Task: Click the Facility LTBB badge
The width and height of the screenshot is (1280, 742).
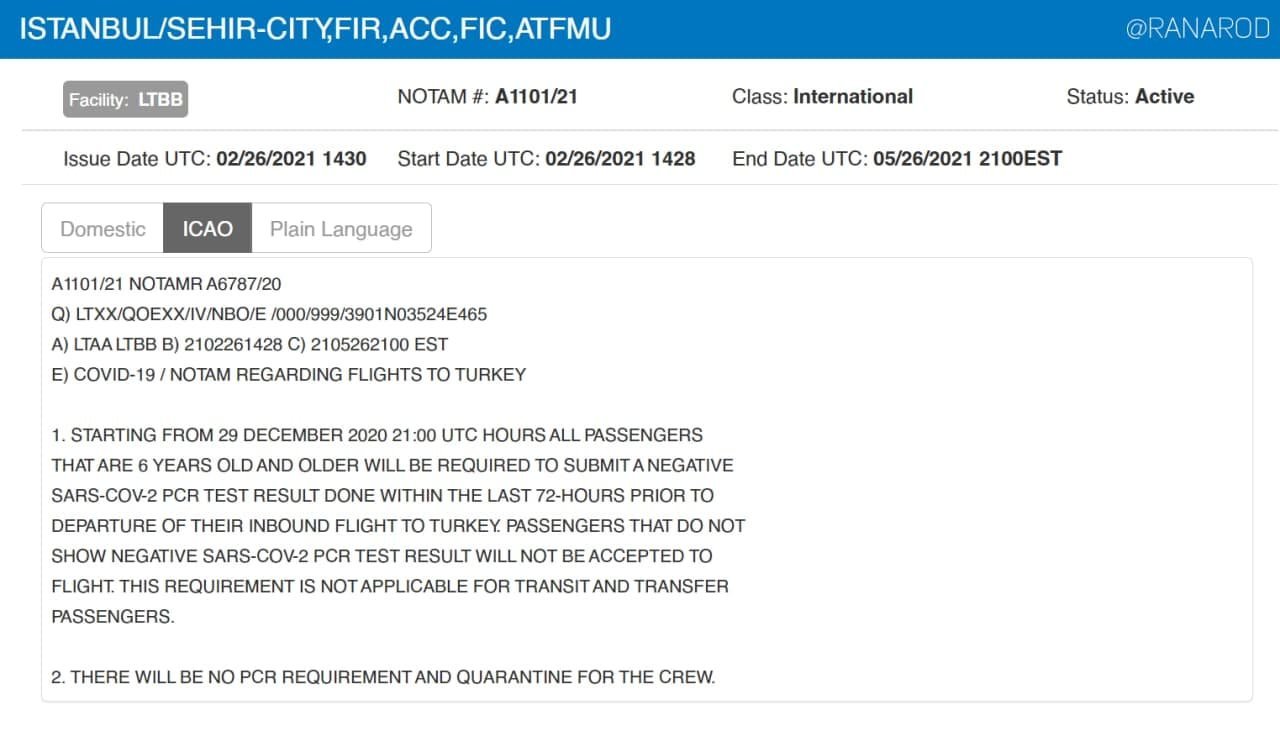Action: tap(125, 99)
